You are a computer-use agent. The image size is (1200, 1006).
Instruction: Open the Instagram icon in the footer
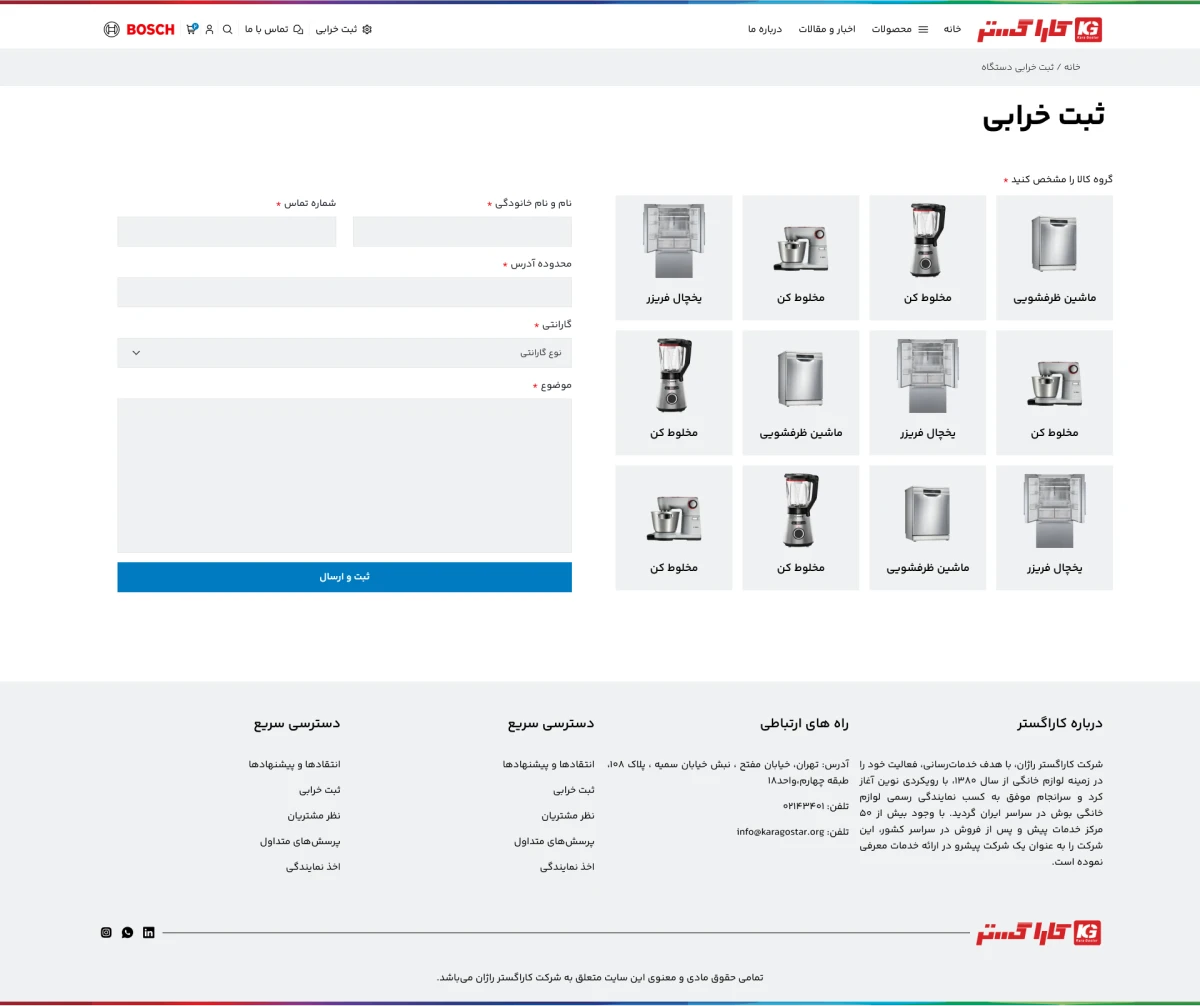105,932
